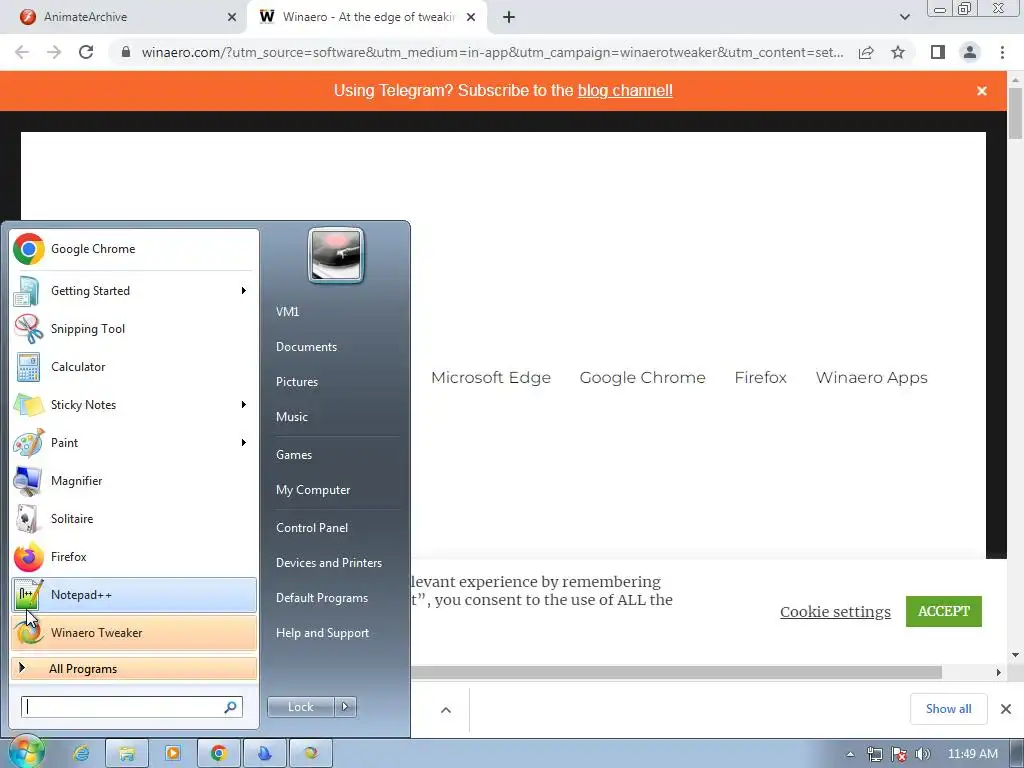Open Music from Start menu
The height and width of the screenshot is (768, 1024).
click(x=291, y=417)
